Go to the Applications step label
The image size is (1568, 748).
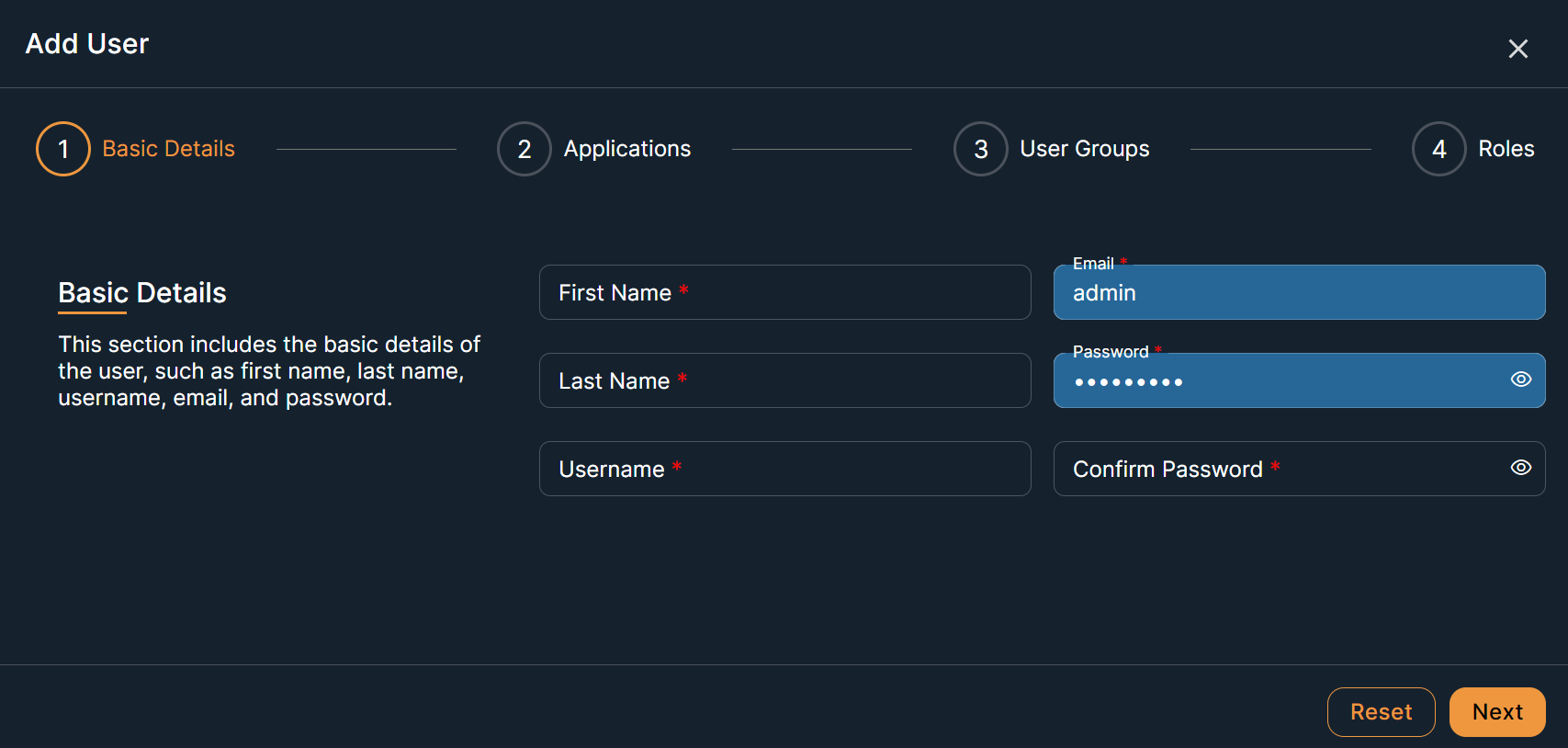(626, 149)
